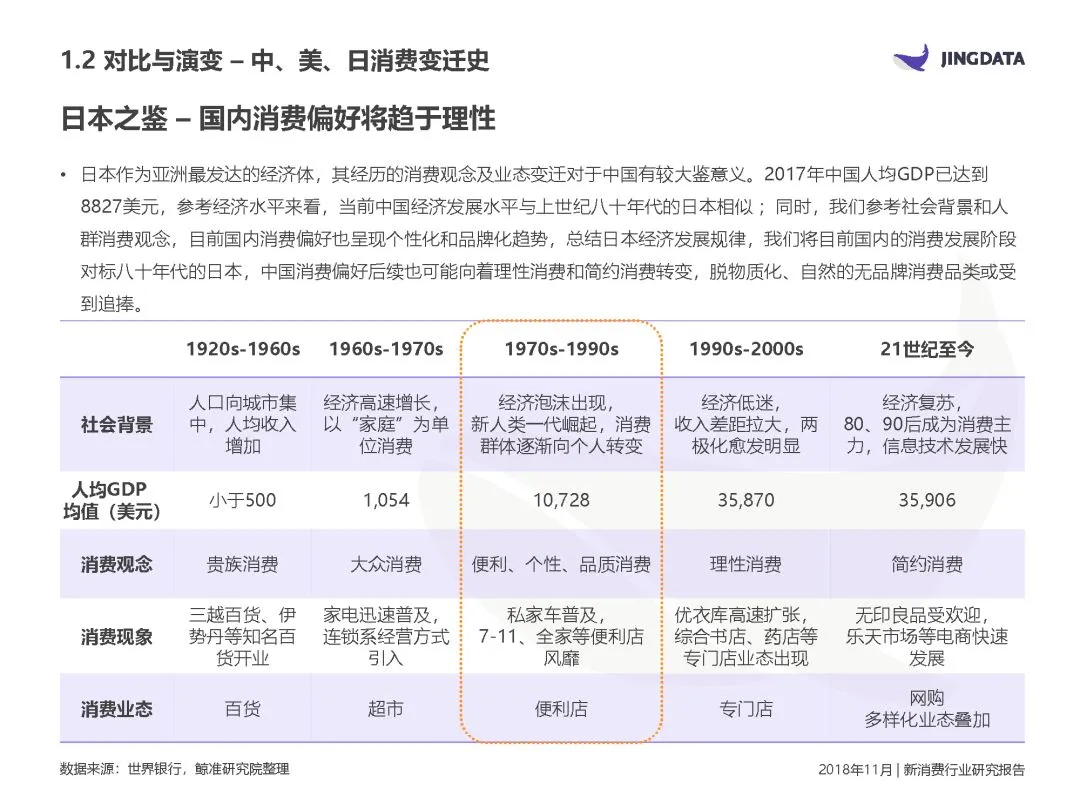
Task: Click the JINGDATA whale logo icon
Action: [911, 58]
